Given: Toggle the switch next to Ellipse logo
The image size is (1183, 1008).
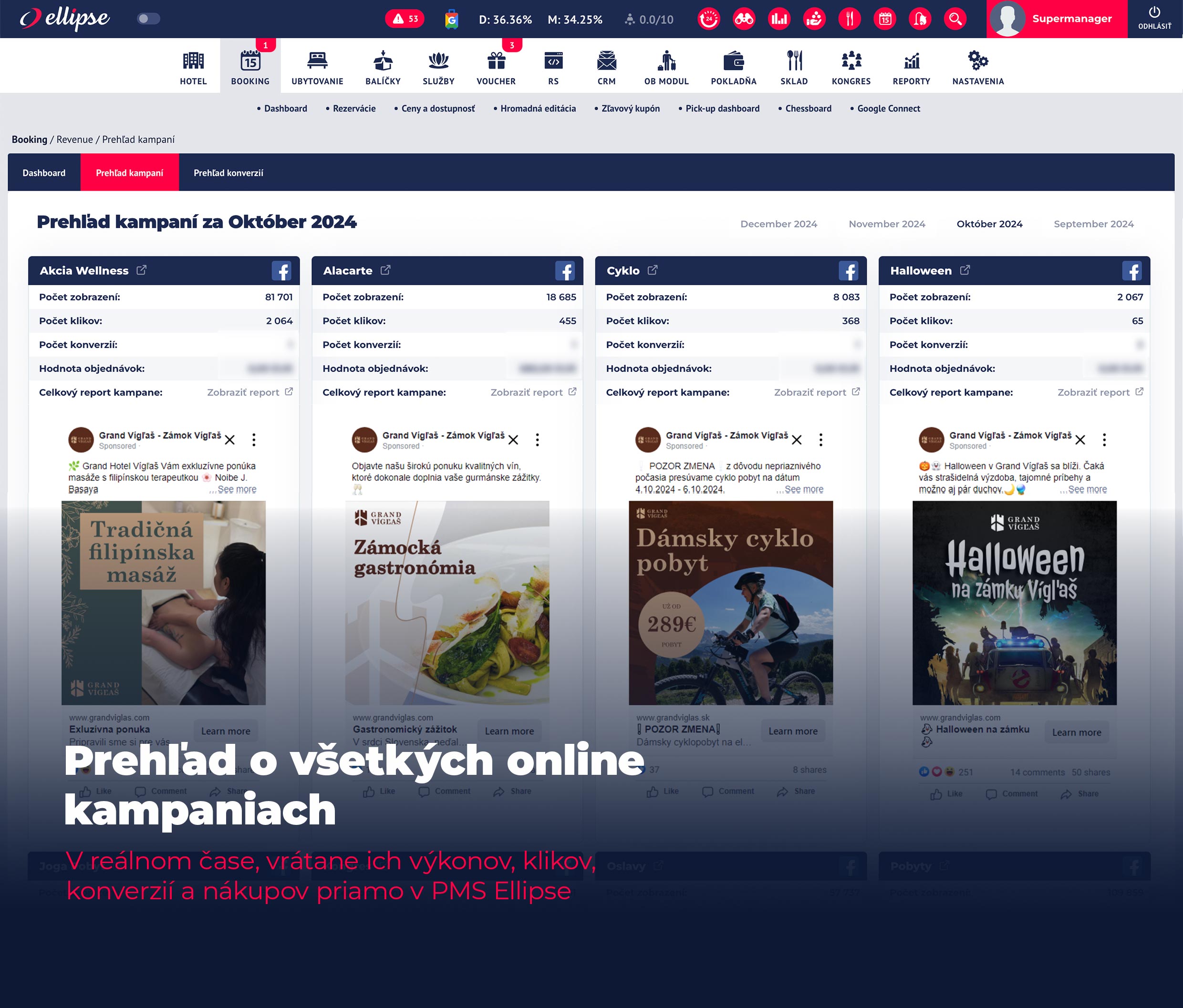Looking at the screenshot, I should (x=148, y=19).
